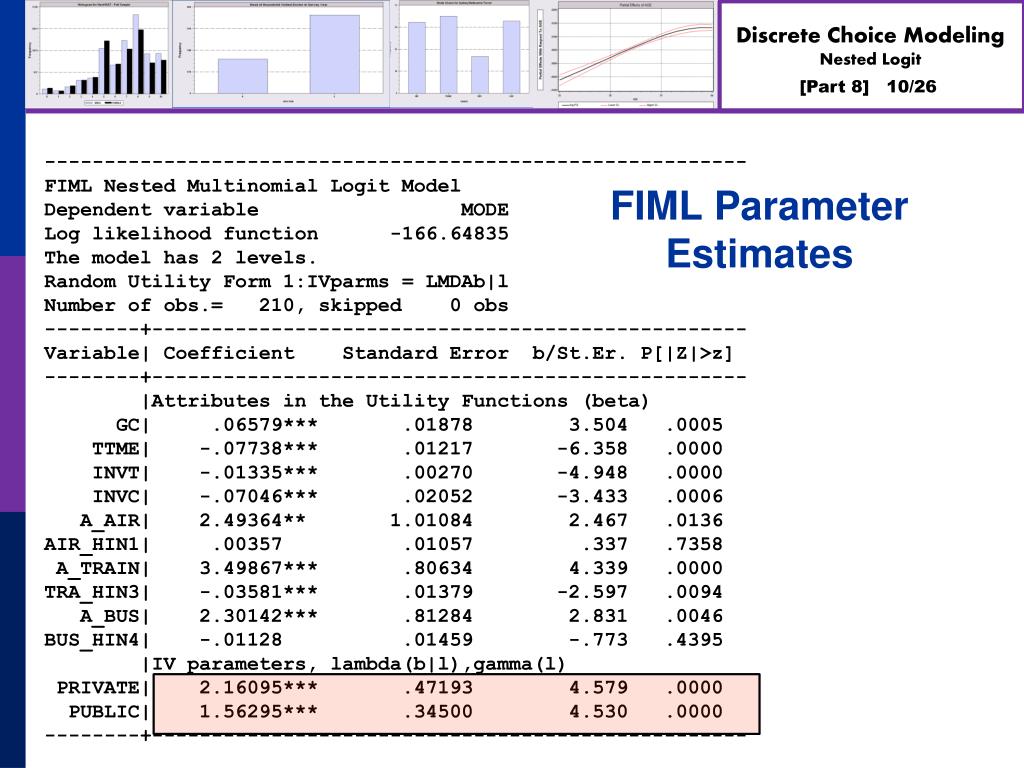The image size is (1024, 768).
Task: Click 'FIML Nested Multinomial Logit Model' line
Action: [x=252, y=186]
